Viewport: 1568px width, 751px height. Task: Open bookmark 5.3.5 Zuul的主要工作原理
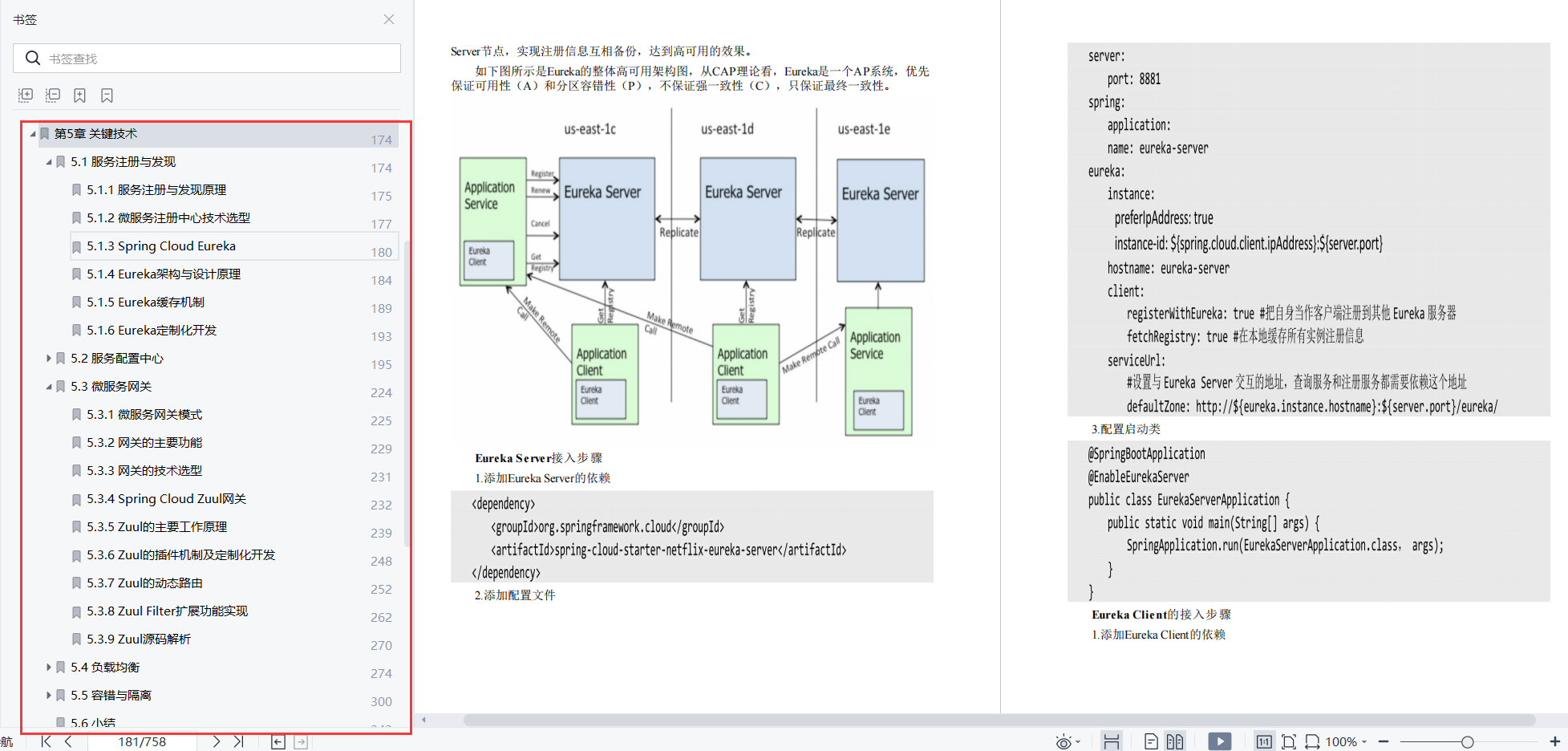coord(157,527)
